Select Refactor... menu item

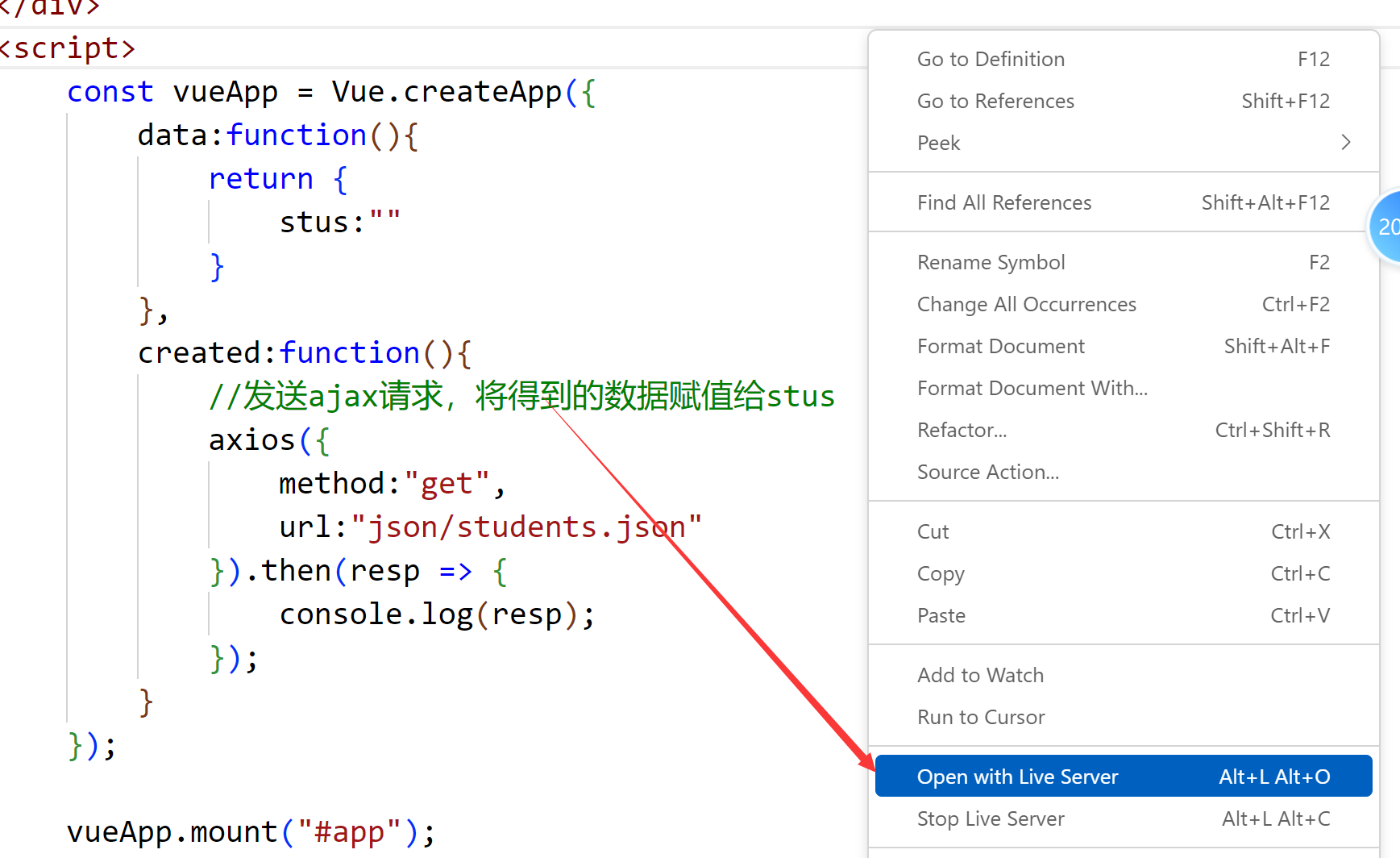tap(1124, 430)
